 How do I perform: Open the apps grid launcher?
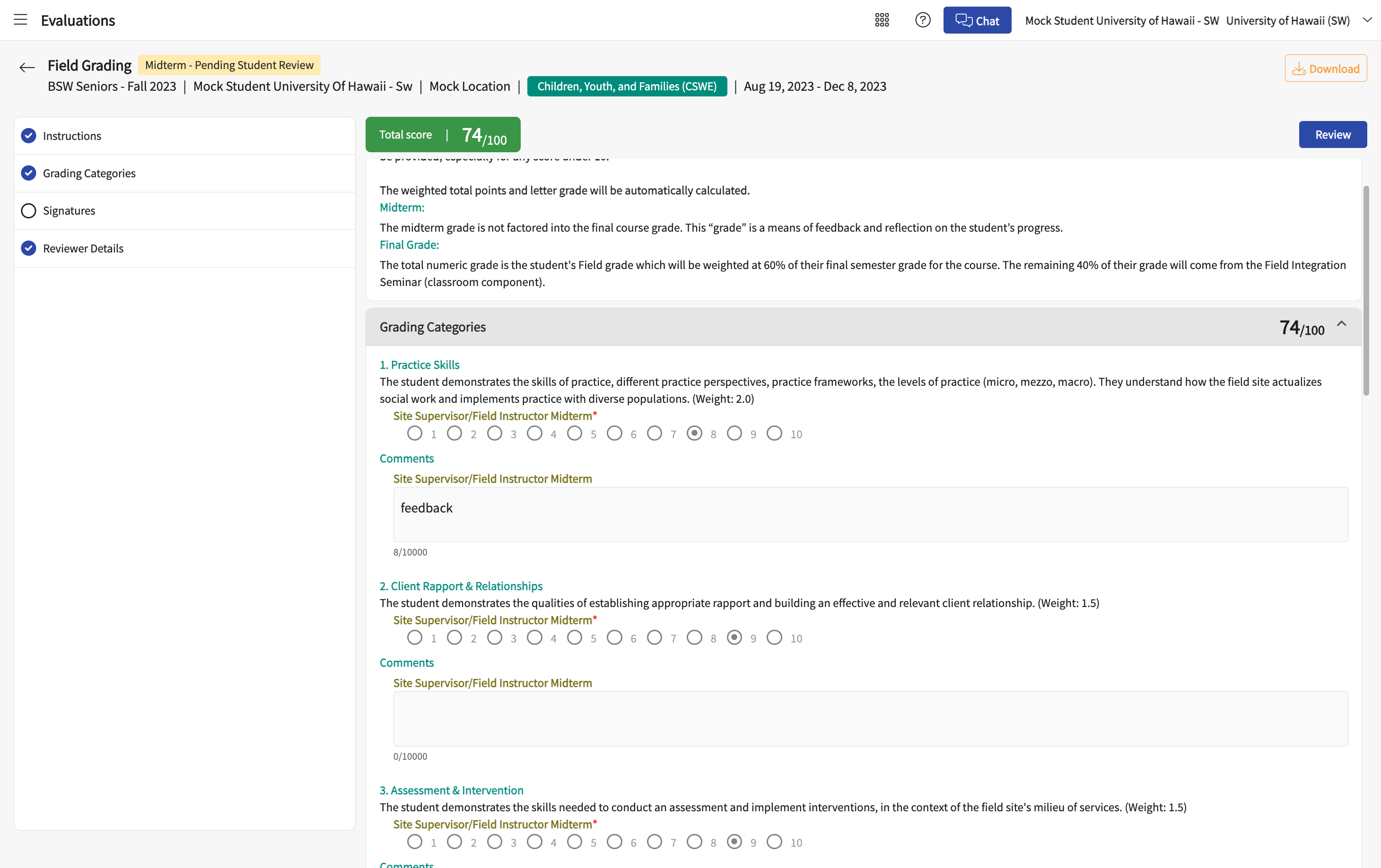(882, 20)
